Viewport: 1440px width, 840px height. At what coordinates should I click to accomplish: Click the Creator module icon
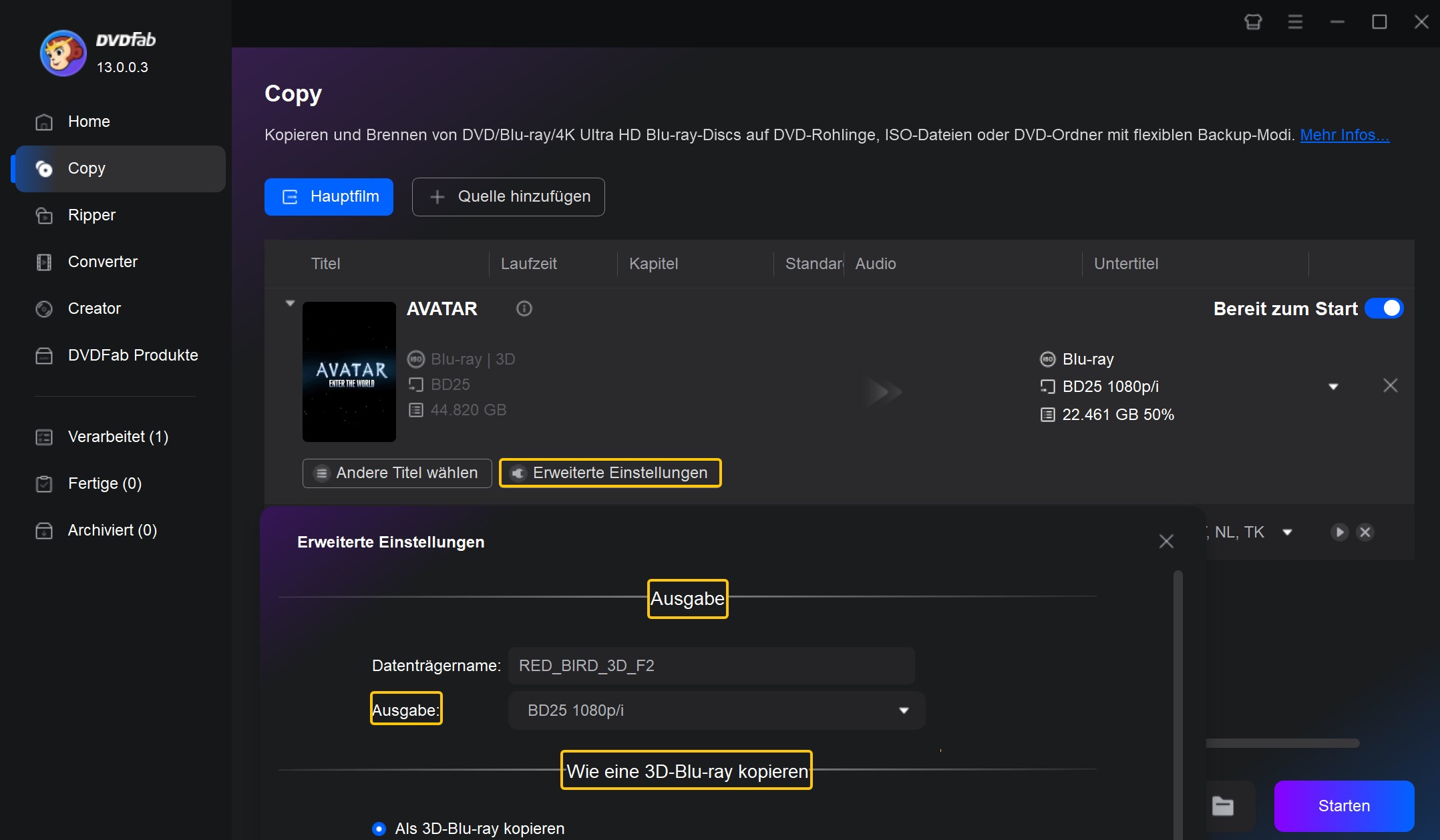click(x=44, y=308)
